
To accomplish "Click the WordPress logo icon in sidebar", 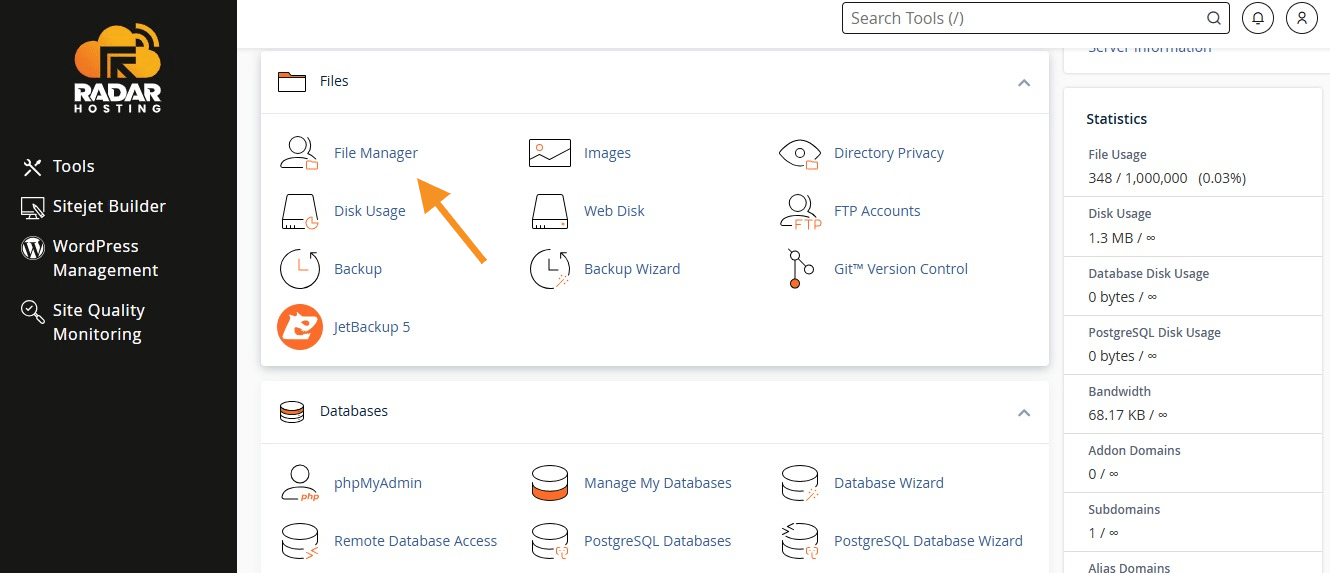I will coord(33,247).
